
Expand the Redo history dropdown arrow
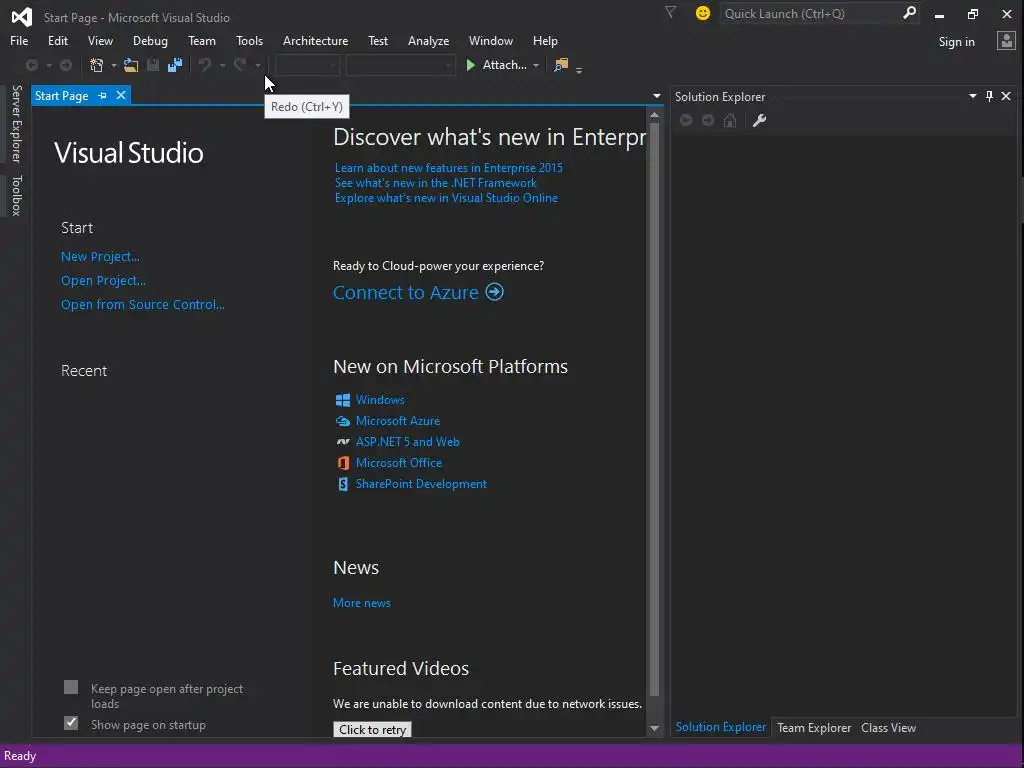(258, 65)
